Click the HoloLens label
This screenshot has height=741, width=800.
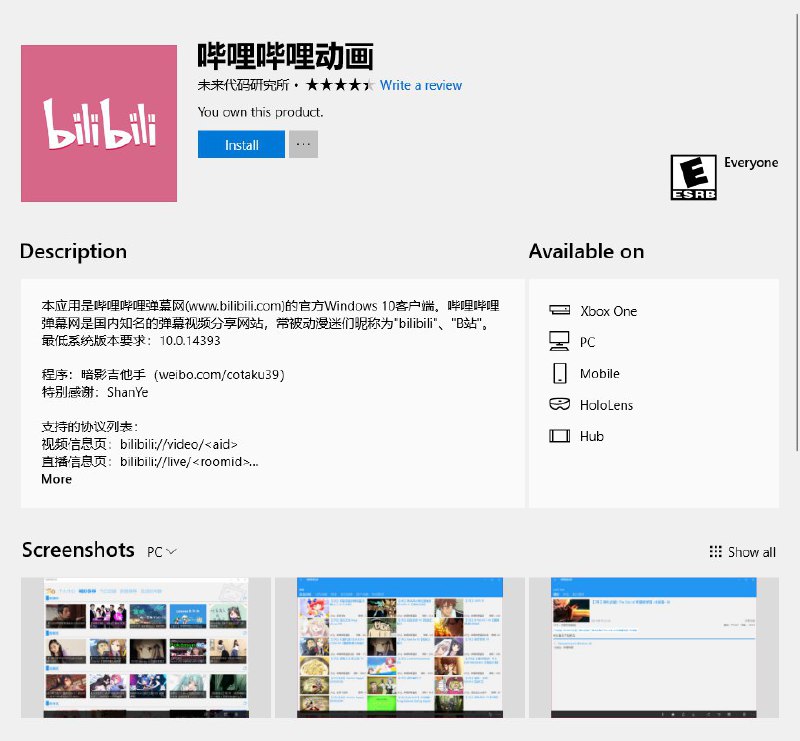click(607, 405)
